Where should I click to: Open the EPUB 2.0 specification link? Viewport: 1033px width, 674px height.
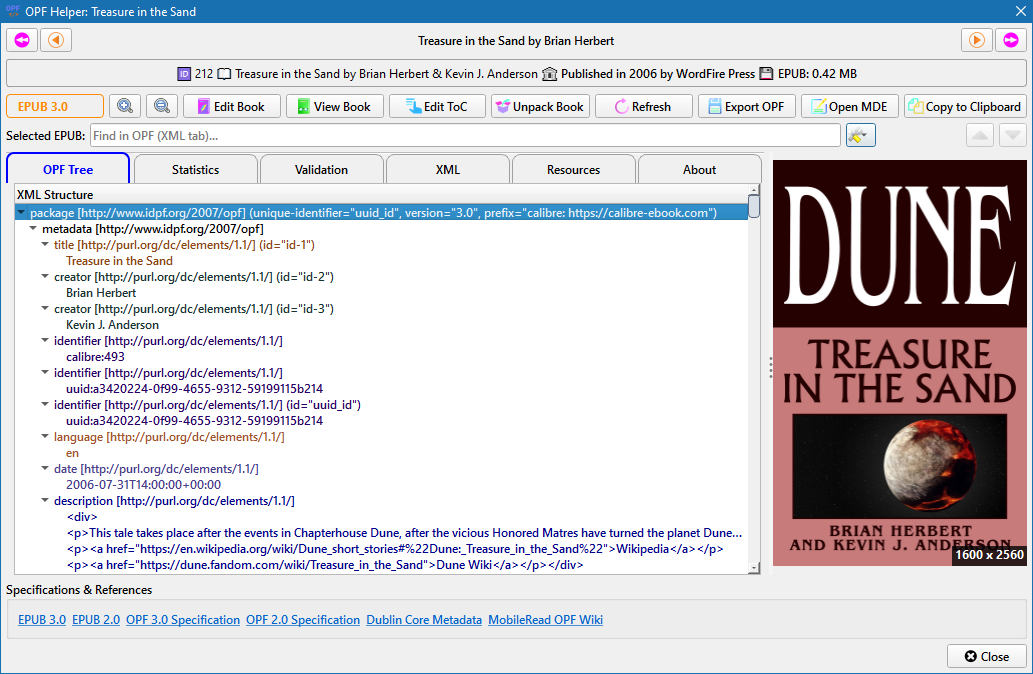pyautogui.click(x=96, y=619)
